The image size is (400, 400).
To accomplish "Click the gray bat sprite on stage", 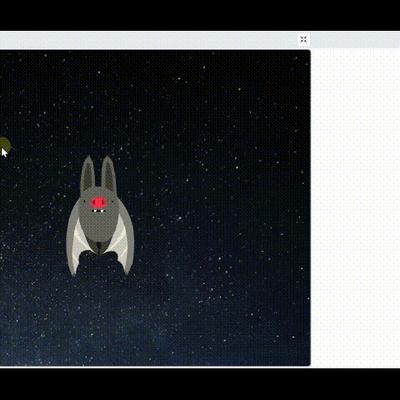I will coord(100,216).
